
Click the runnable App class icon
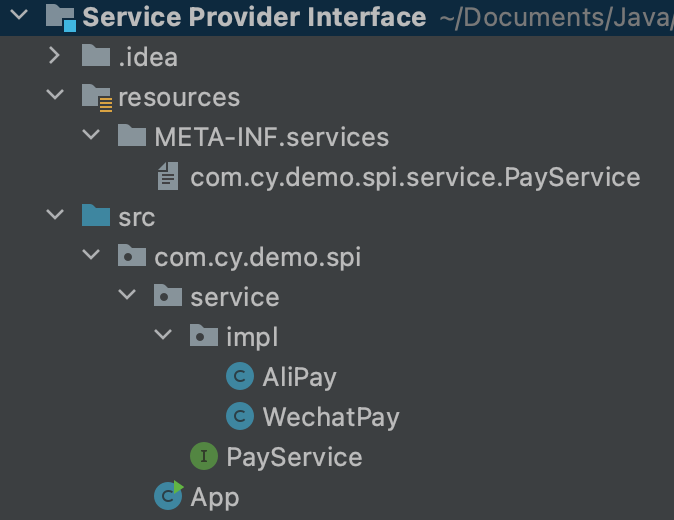point(168,496)
